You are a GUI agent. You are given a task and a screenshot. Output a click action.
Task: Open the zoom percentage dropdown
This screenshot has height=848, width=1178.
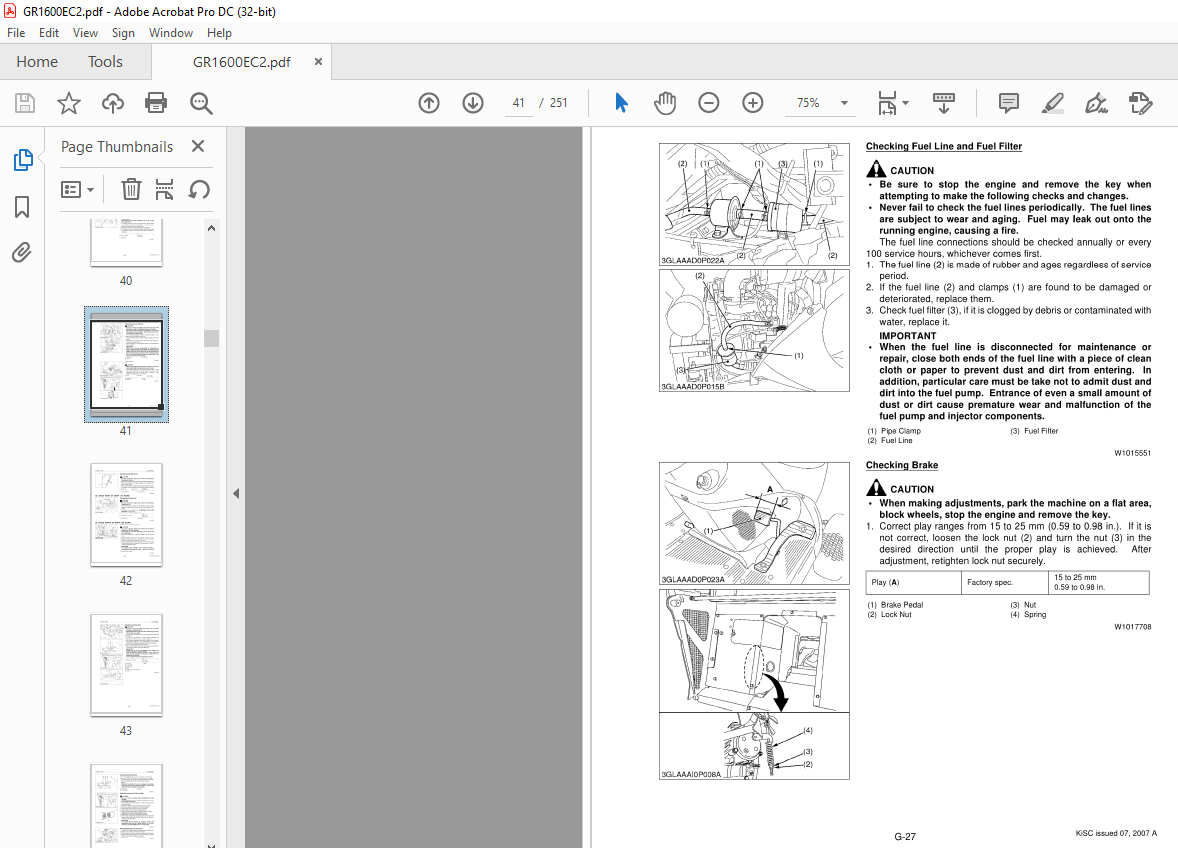844,103
